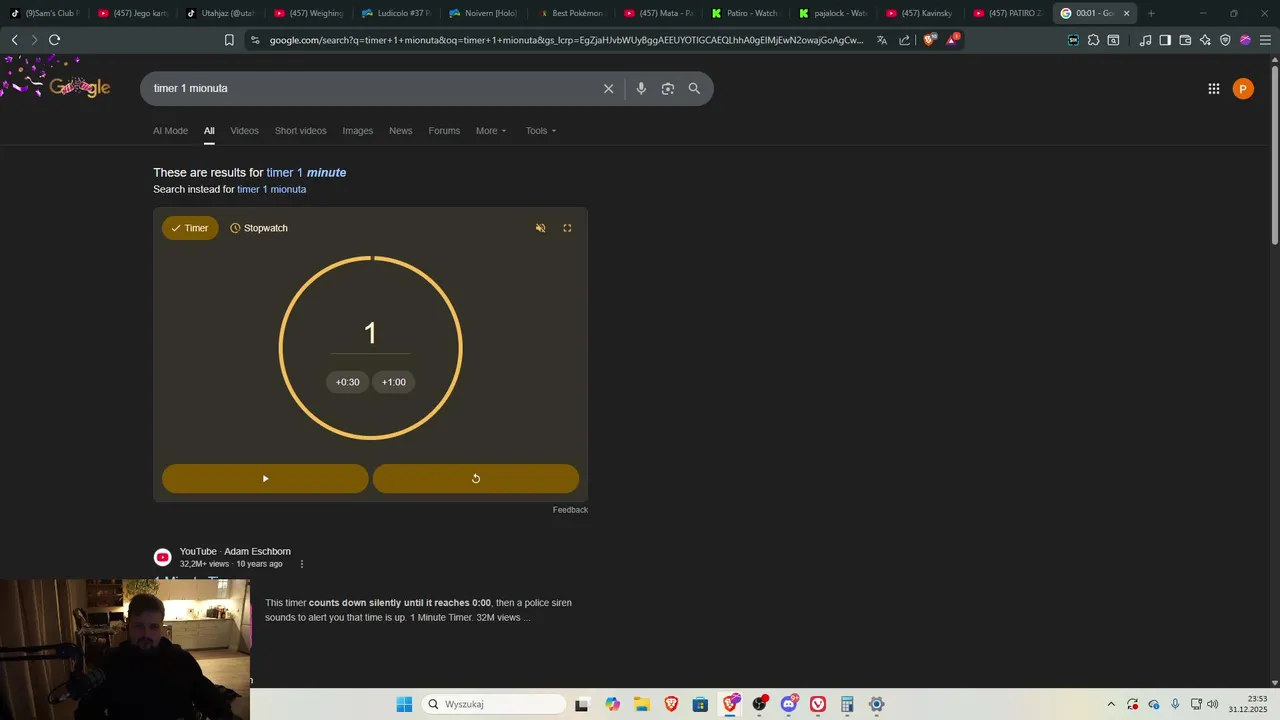The height and width of the screenshot is (720, 1280).
Task: Open the Forums results tab
Action: pyautogui.click(x=444, y=131)
